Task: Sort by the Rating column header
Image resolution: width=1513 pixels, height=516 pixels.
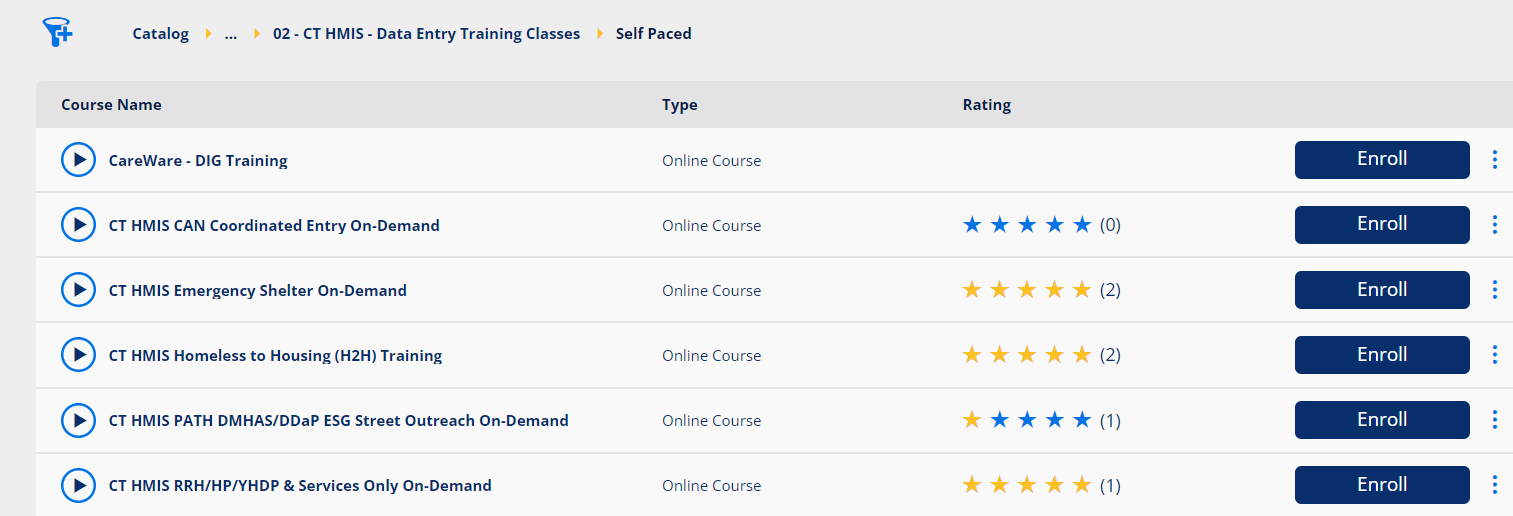Action: coord(986,105)
